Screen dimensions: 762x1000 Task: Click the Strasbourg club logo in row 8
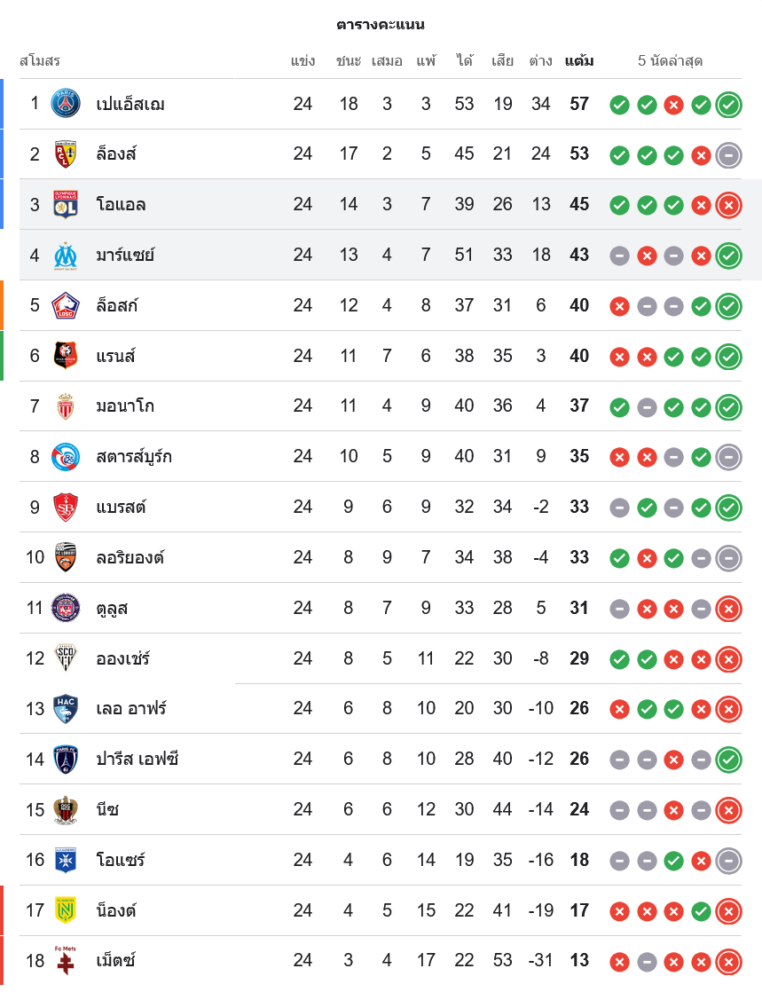(x=66, y=457)
